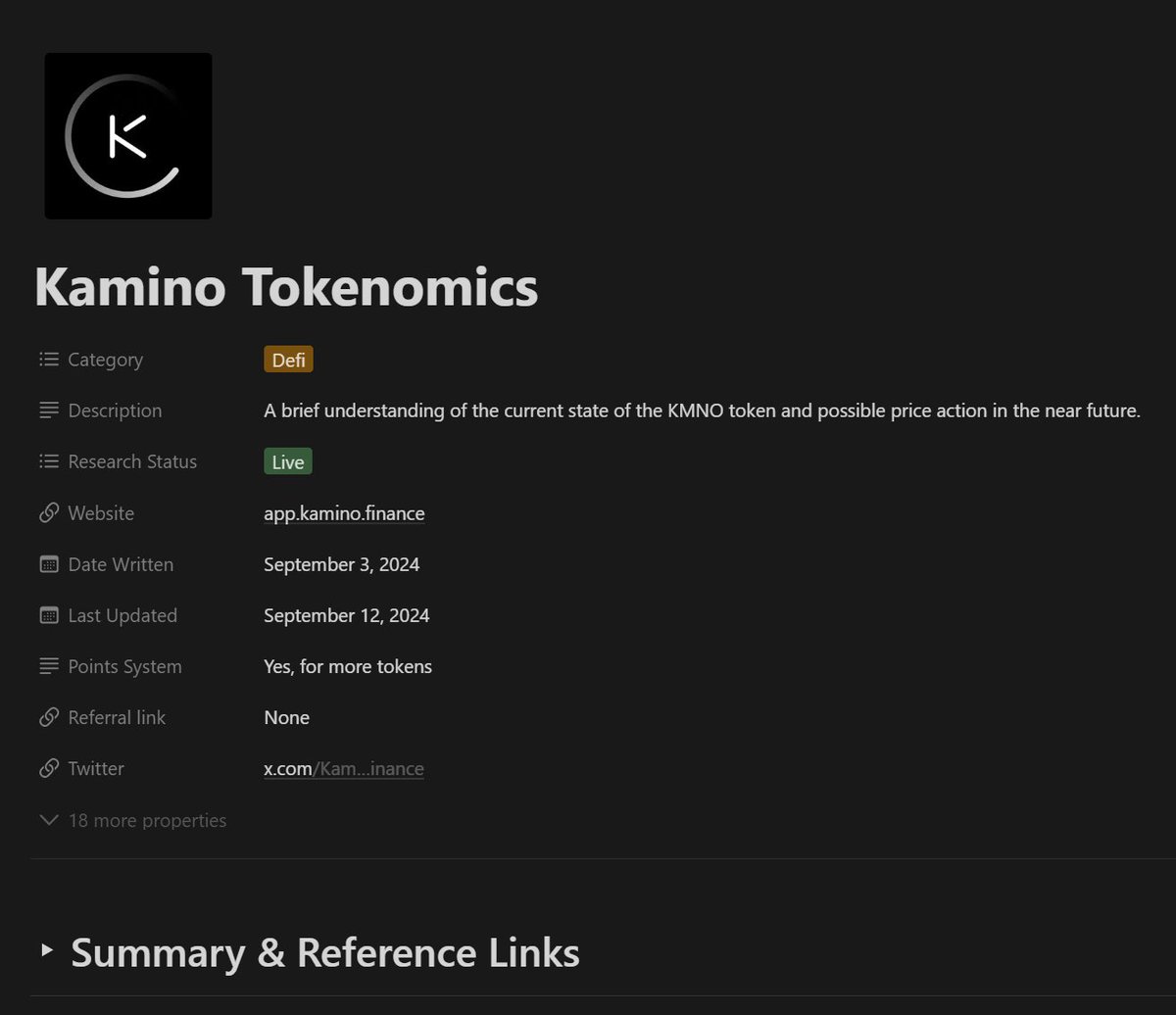Click the link icon beside Website
Viewport: 1176px width, 1015px height.
(49, 513)
